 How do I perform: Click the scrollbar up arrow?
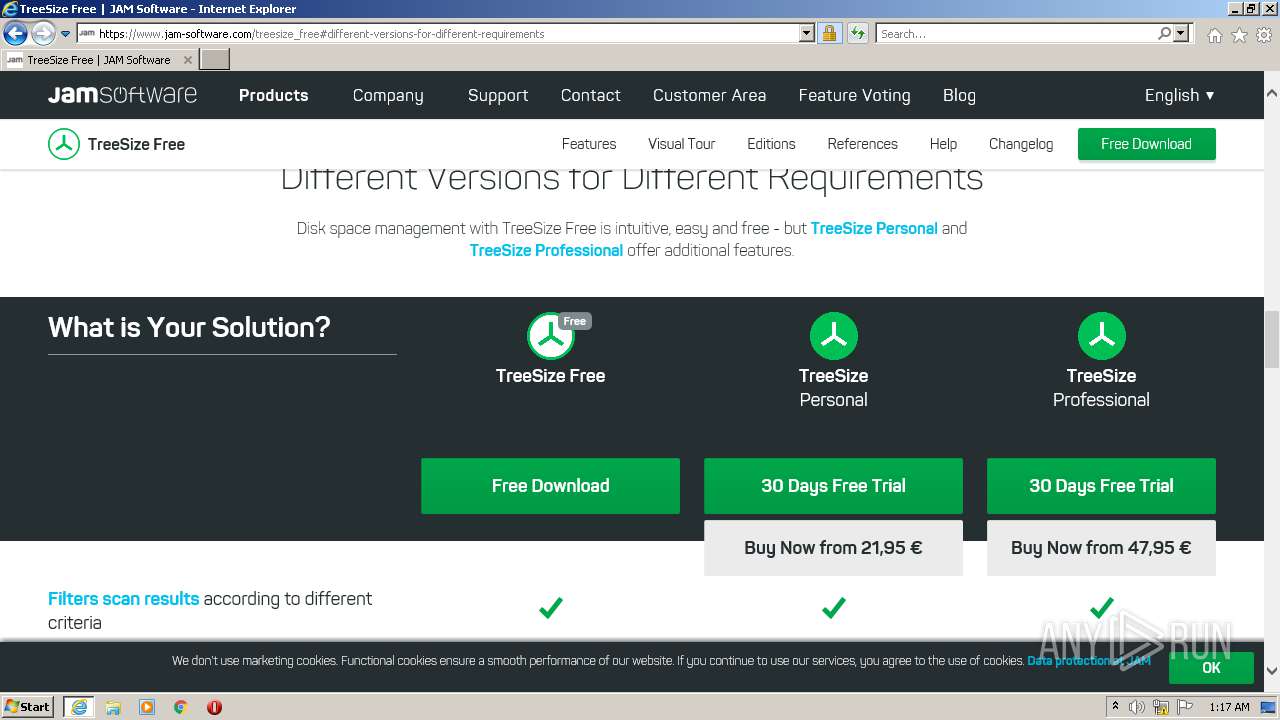1271,93
